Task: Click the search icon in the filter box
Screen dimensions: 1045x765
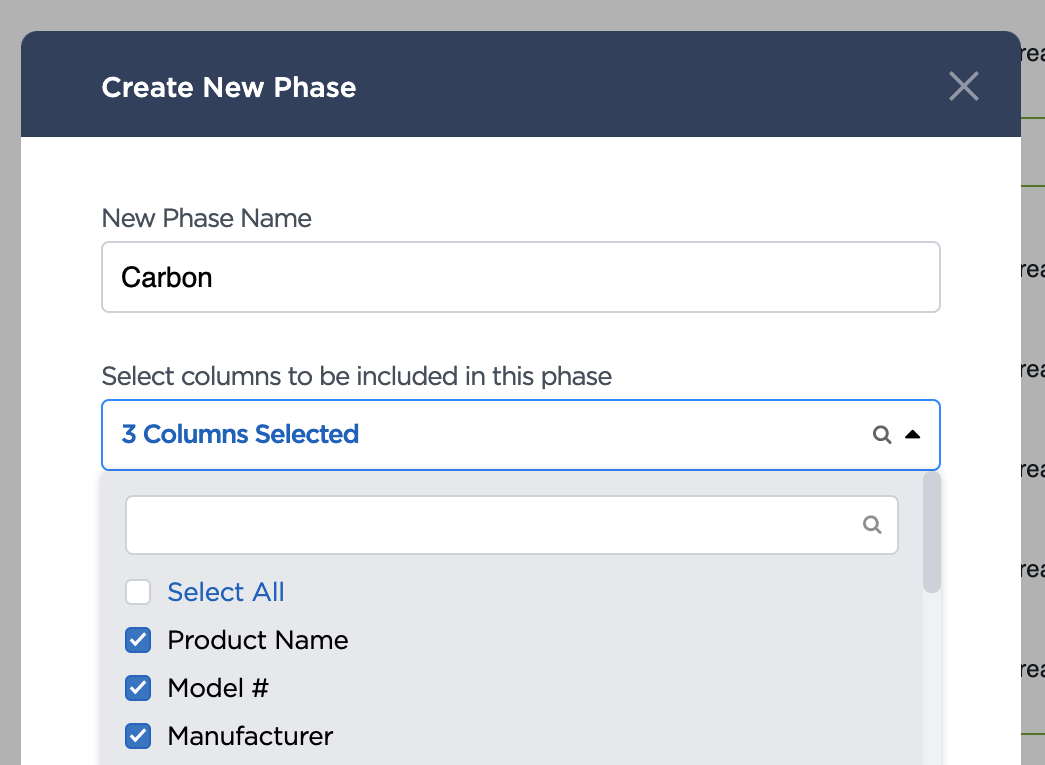Action: click(x=872, y=525)
